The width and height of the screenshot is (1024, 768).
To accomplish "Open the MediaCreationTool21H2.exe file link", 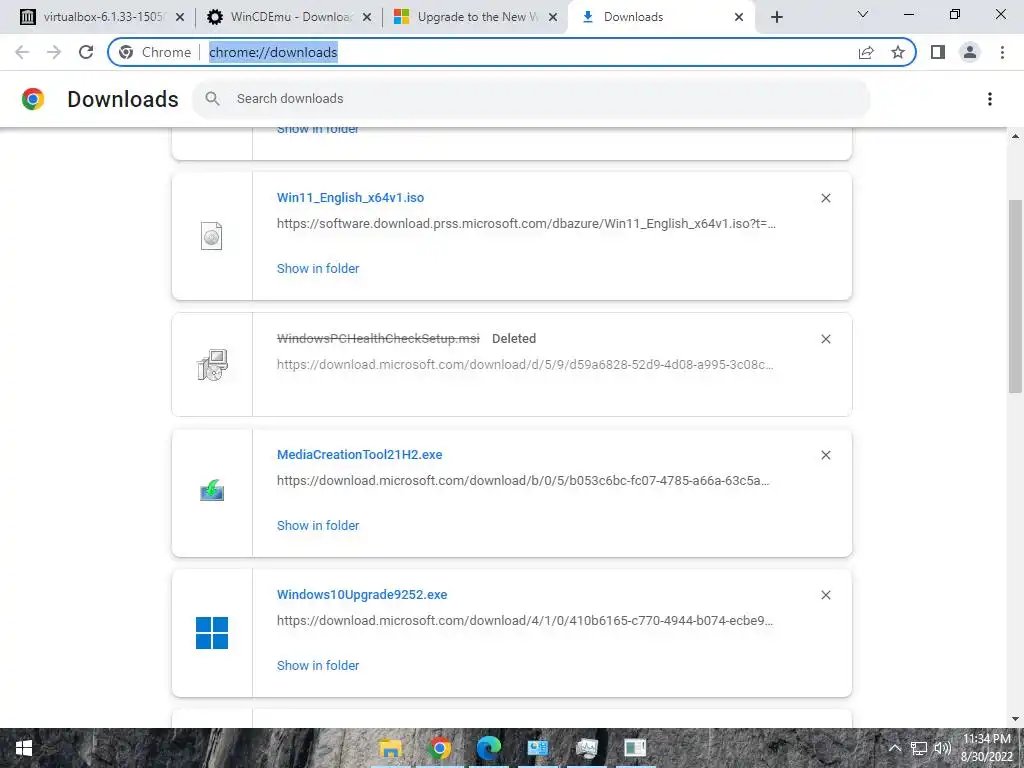I will click(x=359, y=455).
